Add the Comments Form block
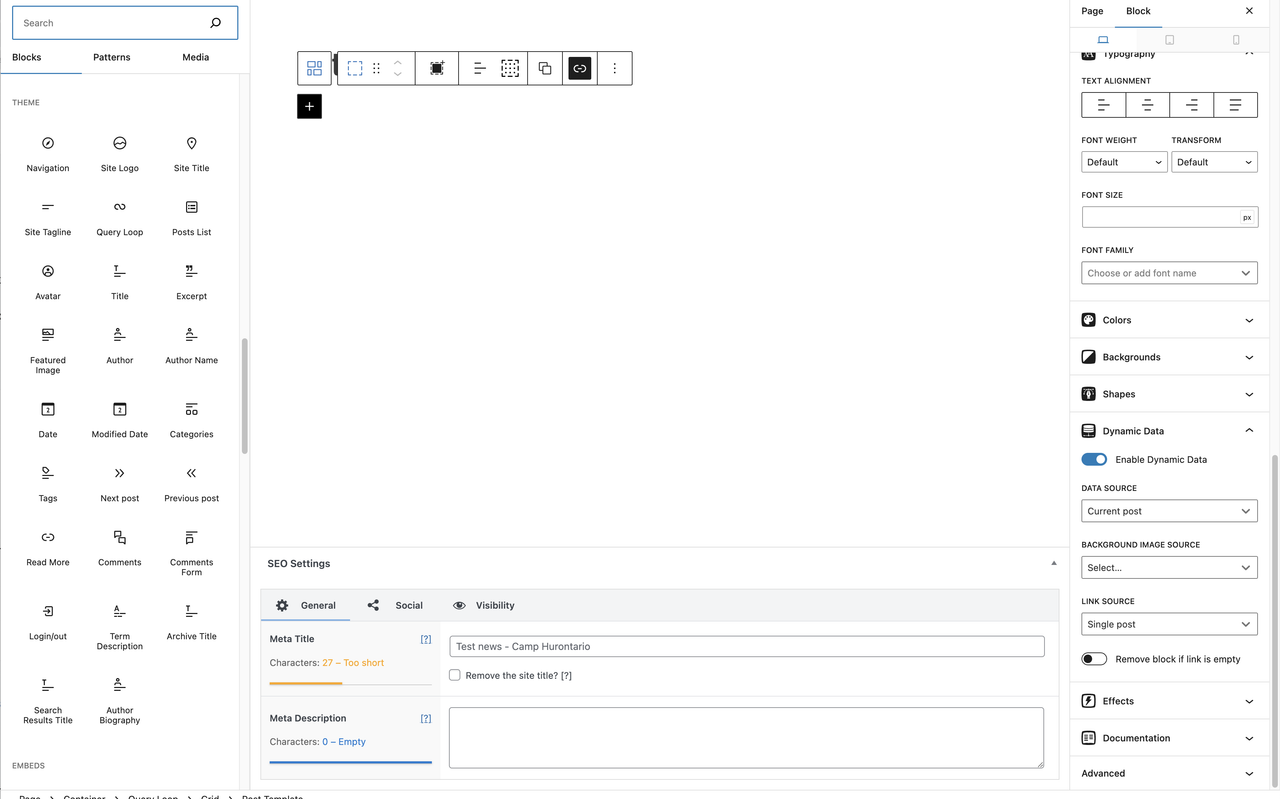This screenshot has width=1280, height=799. tap(192, 553)
